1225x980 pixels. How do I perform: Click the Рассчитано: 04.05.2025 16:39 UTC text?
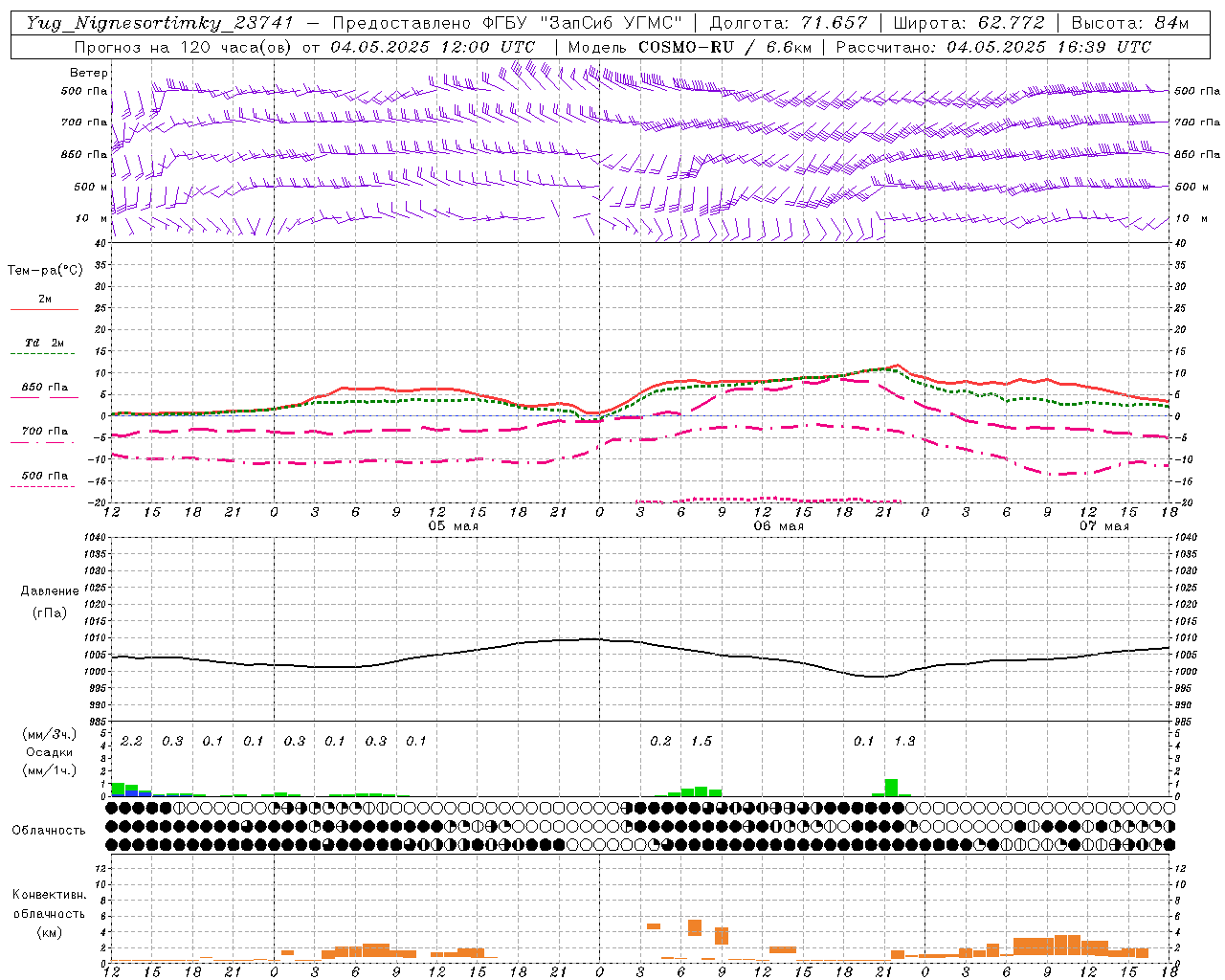point(994,47)
